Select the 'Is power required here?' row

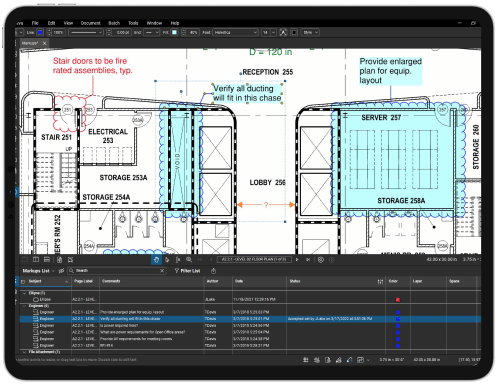tap(250, 325)
